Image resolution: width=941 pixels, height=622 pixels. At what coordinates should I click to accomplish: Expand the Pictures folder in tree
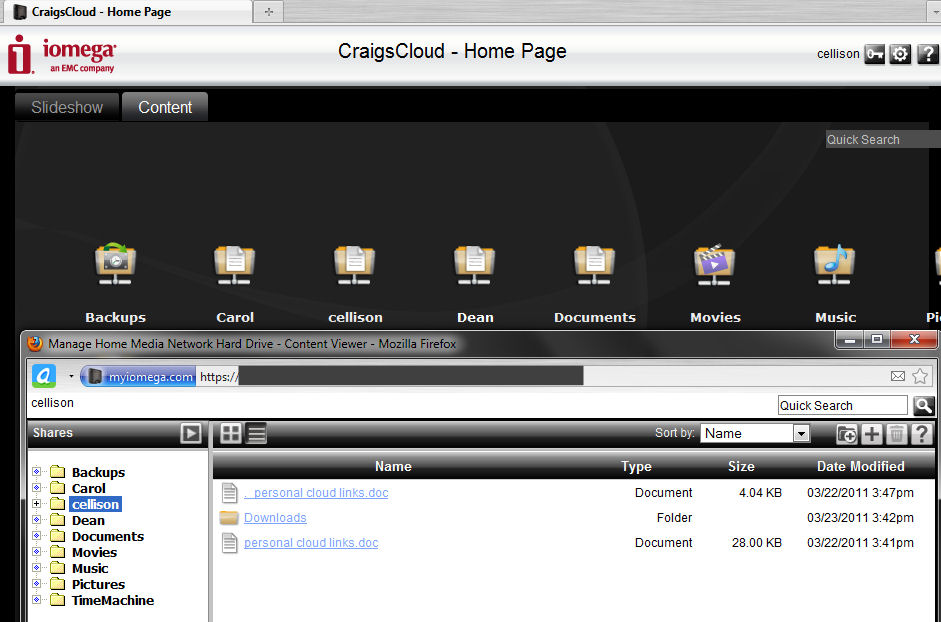[37, 584]
